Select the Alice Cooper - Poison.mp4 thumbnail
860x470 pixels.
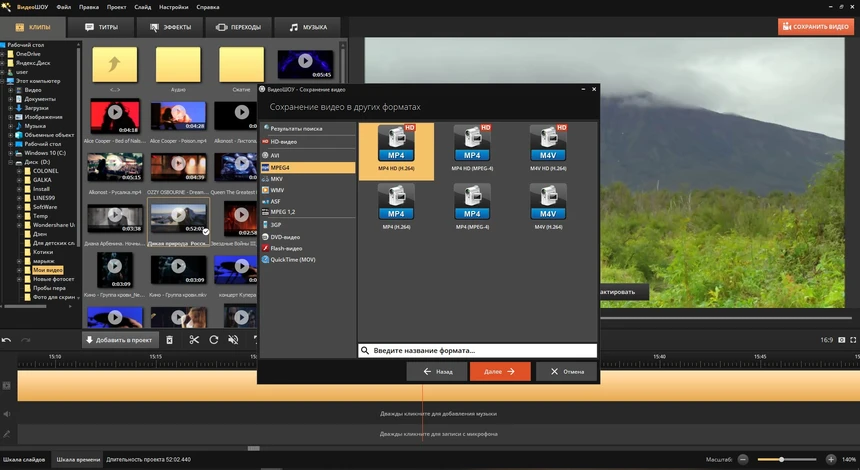(178, 116)
